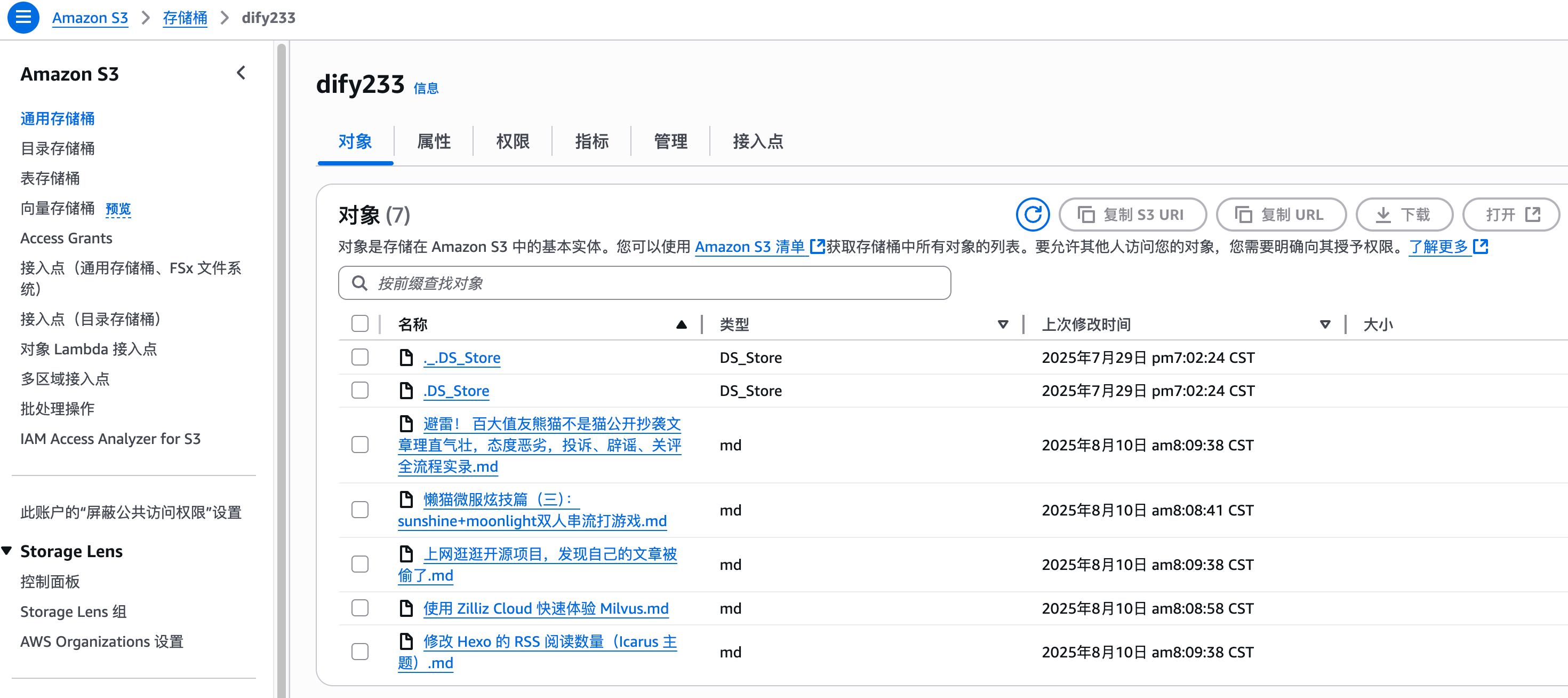Viewport: 1568px width, 698px height.
Task: Click the sidebar vertical scrollbar
Action: click(281, 366)
